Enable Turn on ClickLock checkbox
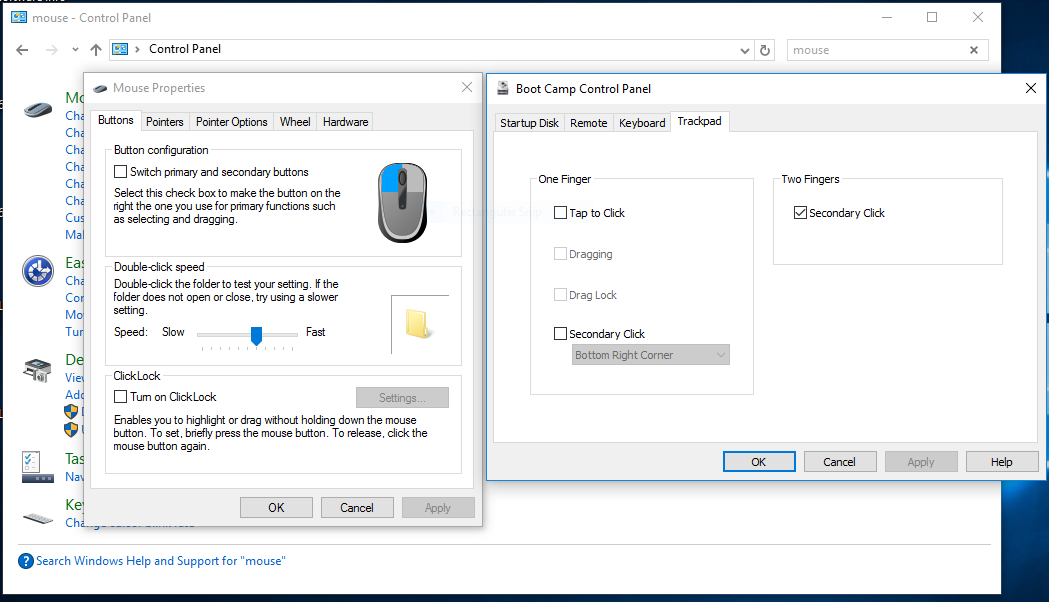The width and height of the screenshot is (1049, 602). (x=120, y=397)
